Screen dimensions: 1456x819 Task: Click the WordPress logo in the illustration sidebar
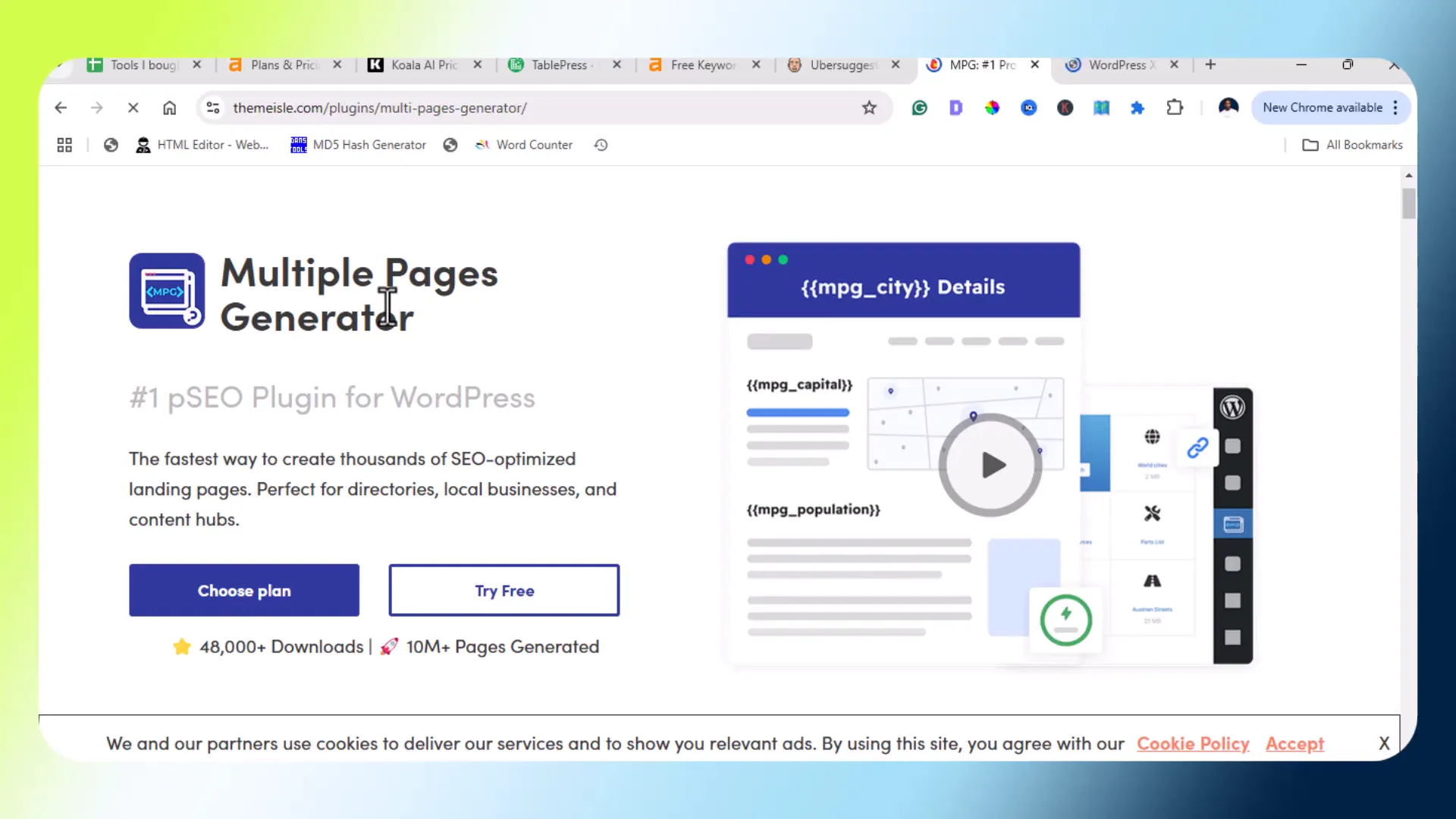(1232, 407)
